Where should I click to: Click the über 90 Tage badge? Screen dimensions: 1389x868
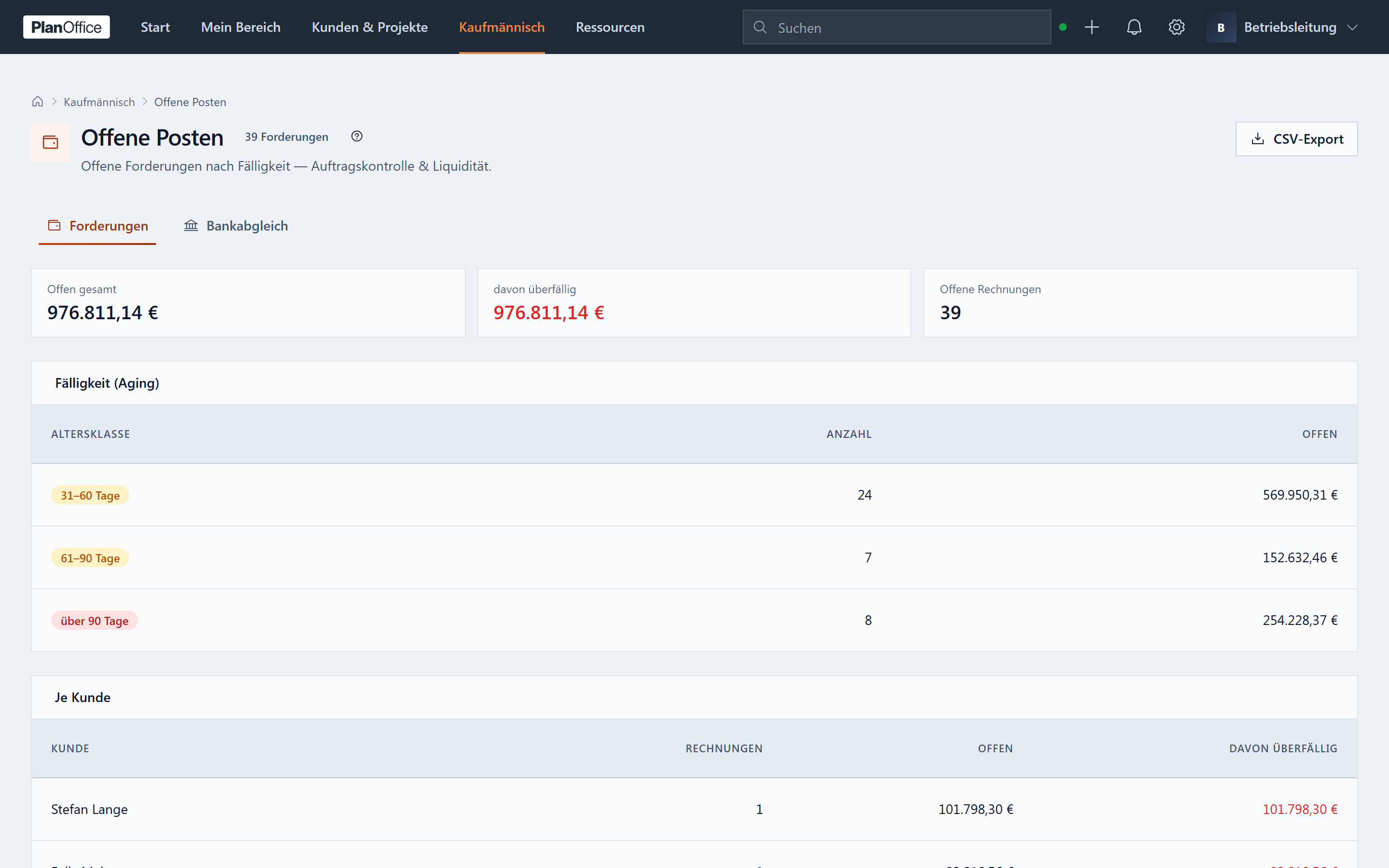click(x=95, y=620)
